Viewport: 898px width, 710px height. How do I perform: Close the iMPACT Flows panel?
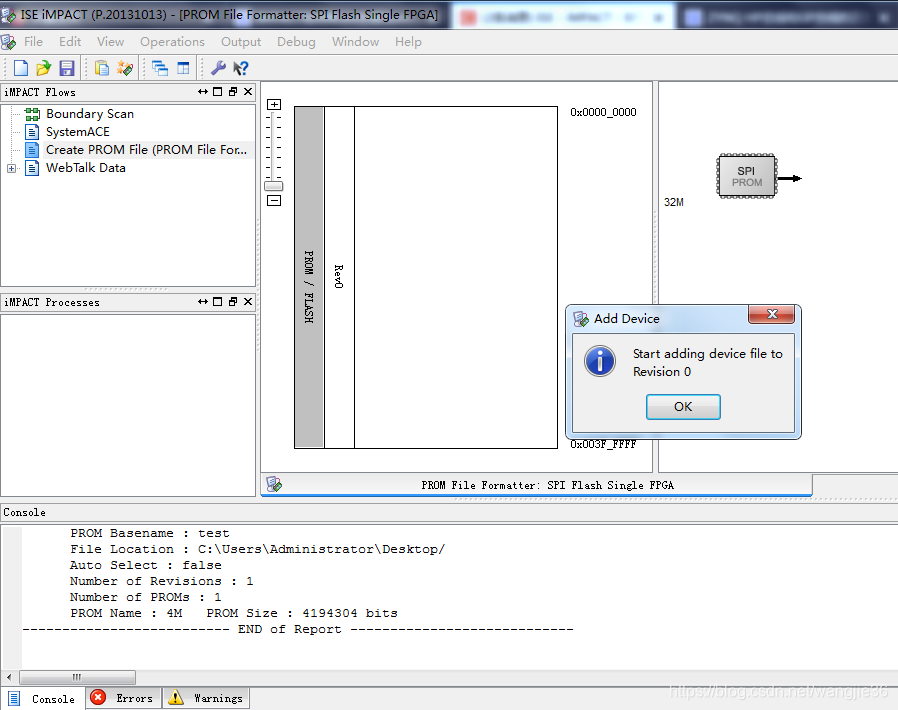click(x=248, y=92)
